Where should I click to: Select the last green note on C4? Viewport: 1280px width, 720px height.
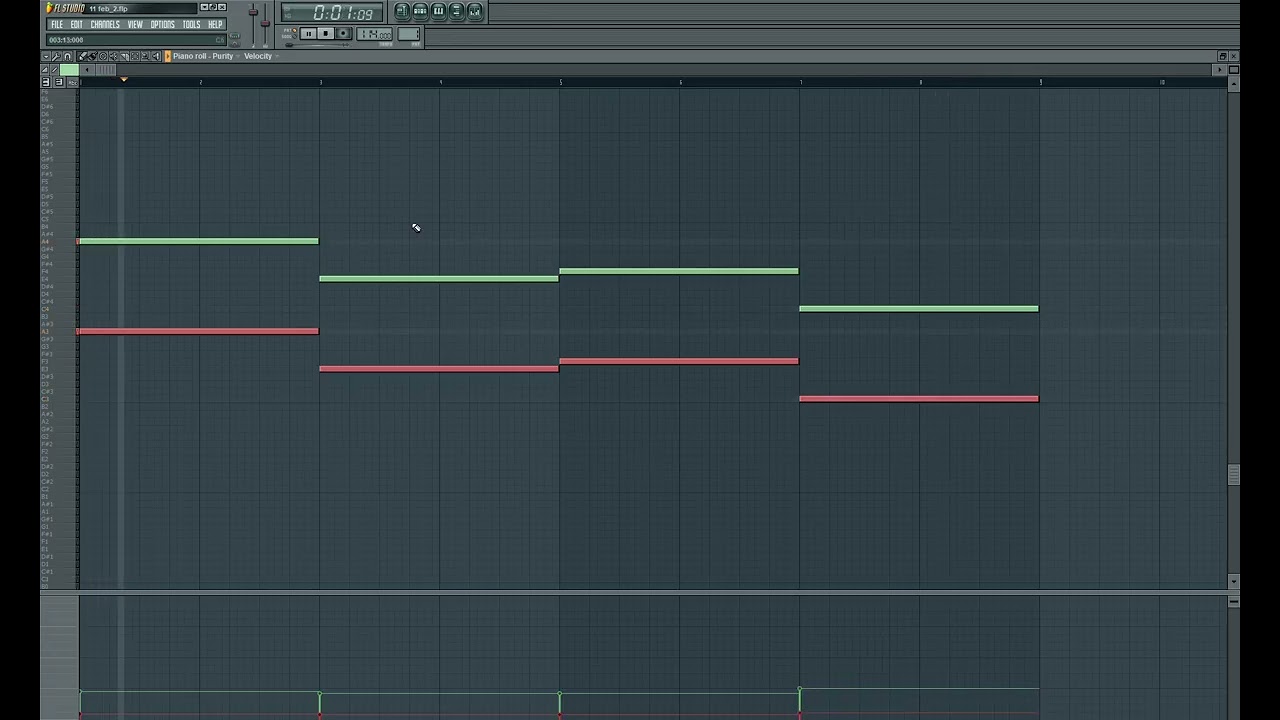coord(919,309)
